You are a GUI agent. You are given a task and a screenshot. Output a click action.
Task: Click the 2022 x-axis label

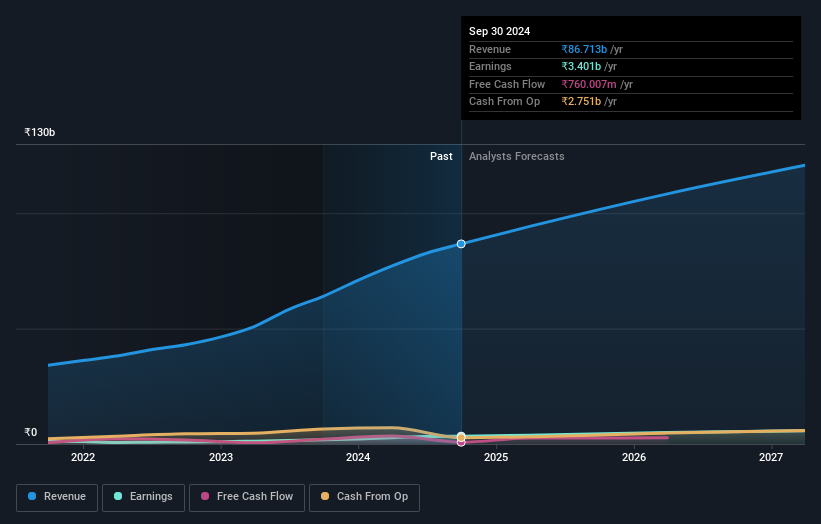click(83, 458)
